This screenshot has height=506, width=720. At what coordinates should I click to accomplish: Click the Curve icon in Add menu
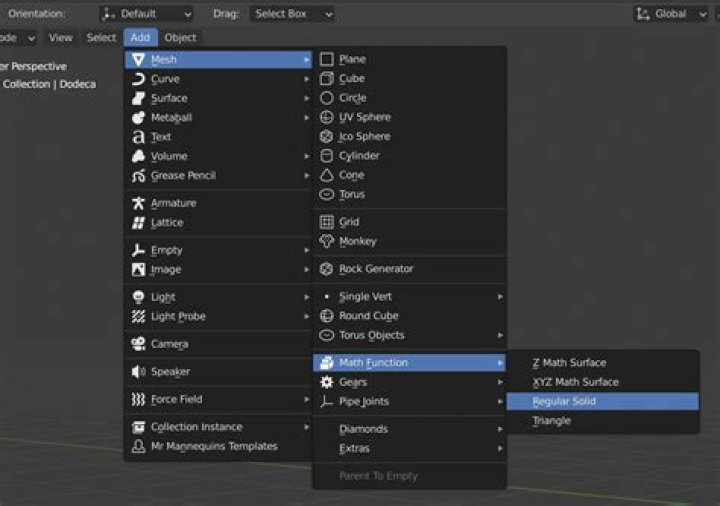138,79
